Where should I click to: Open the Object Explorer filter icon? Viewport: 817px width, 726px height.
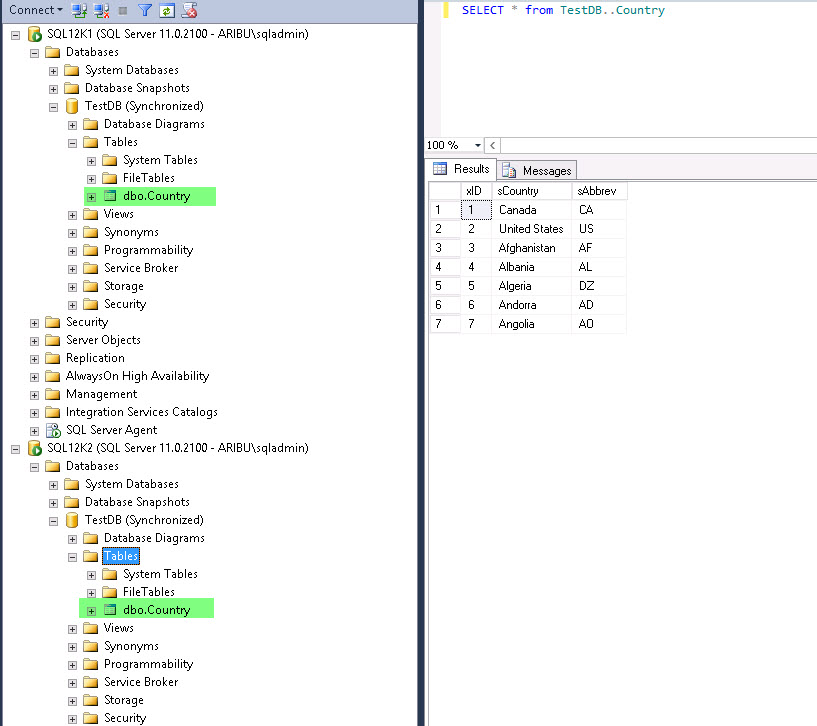point(146,10)
